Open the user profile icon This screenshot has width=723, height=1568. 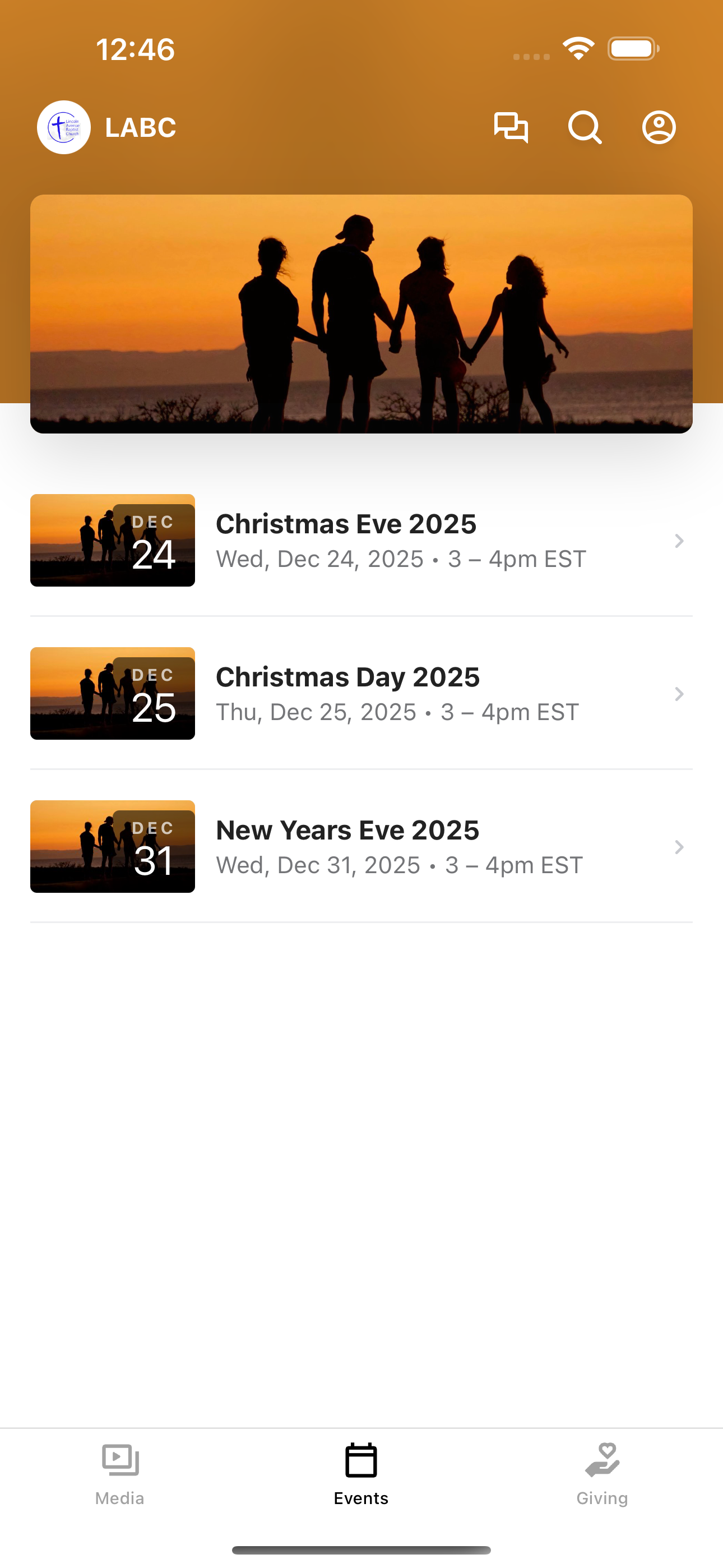[x=659, y=128]
